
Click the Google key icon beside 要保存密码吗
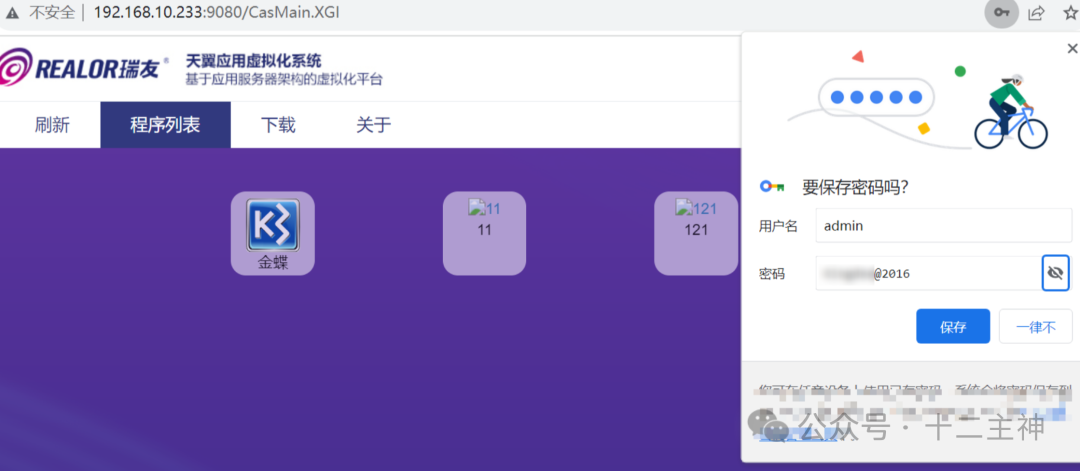pyautogui.click(x=772, y=186)
